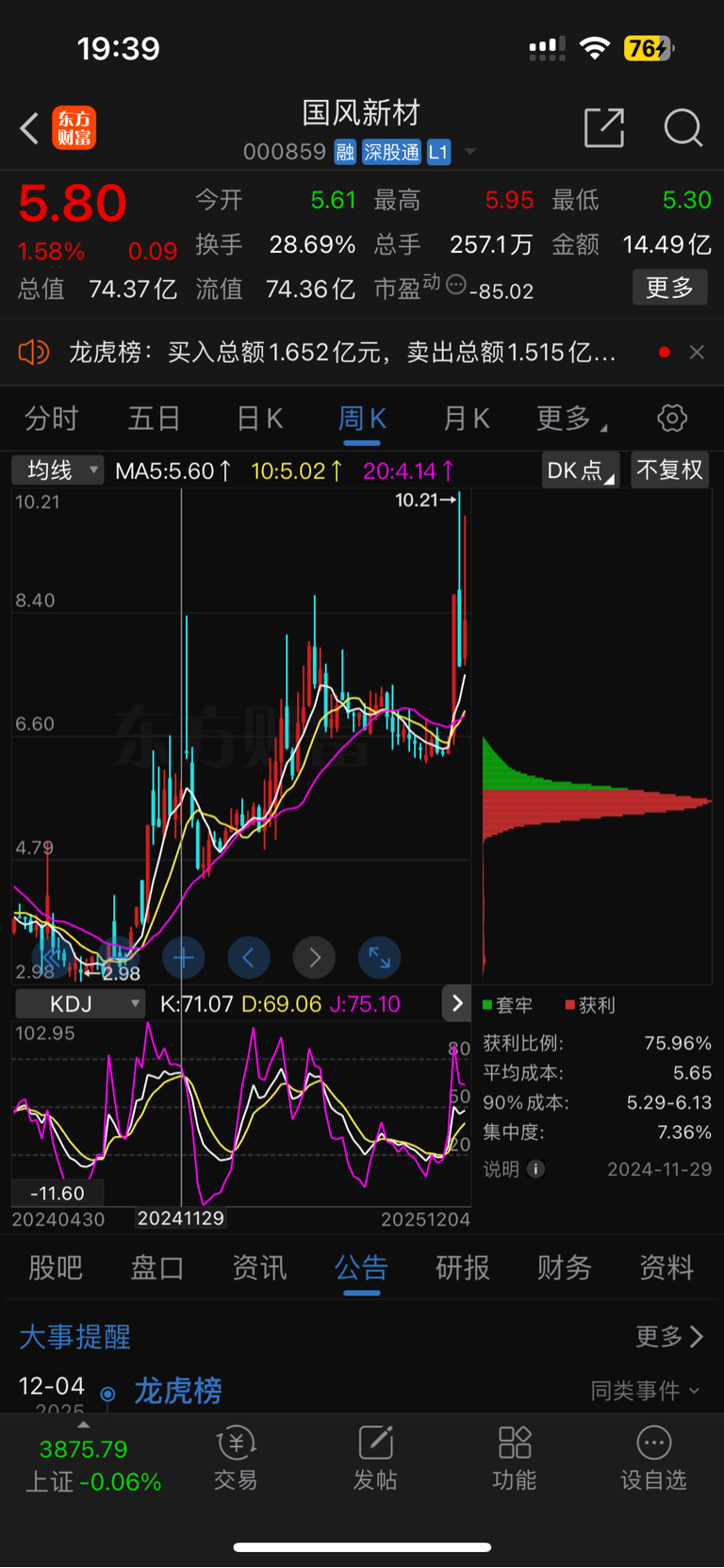Tap the 换手 28.69% value

click(x=312, y=245)
